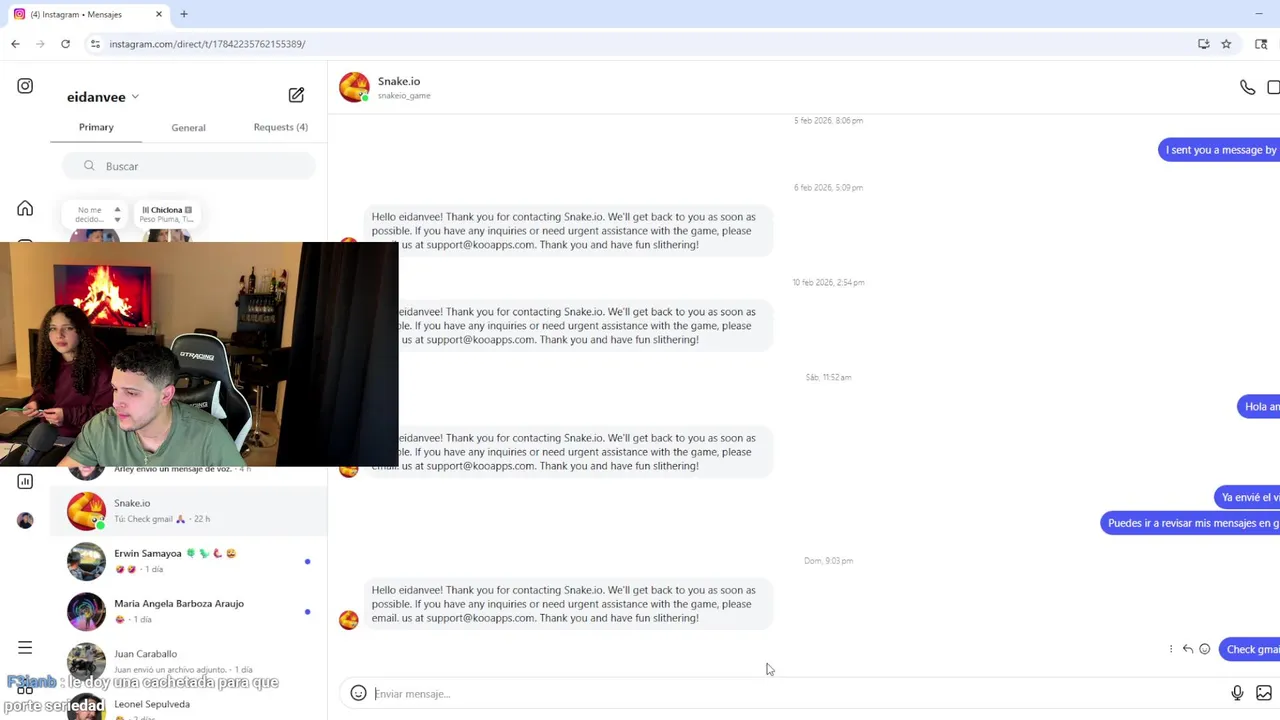
Task: Click unread dot on Erwin Samayoa row
Action: [x=307, y=561]
